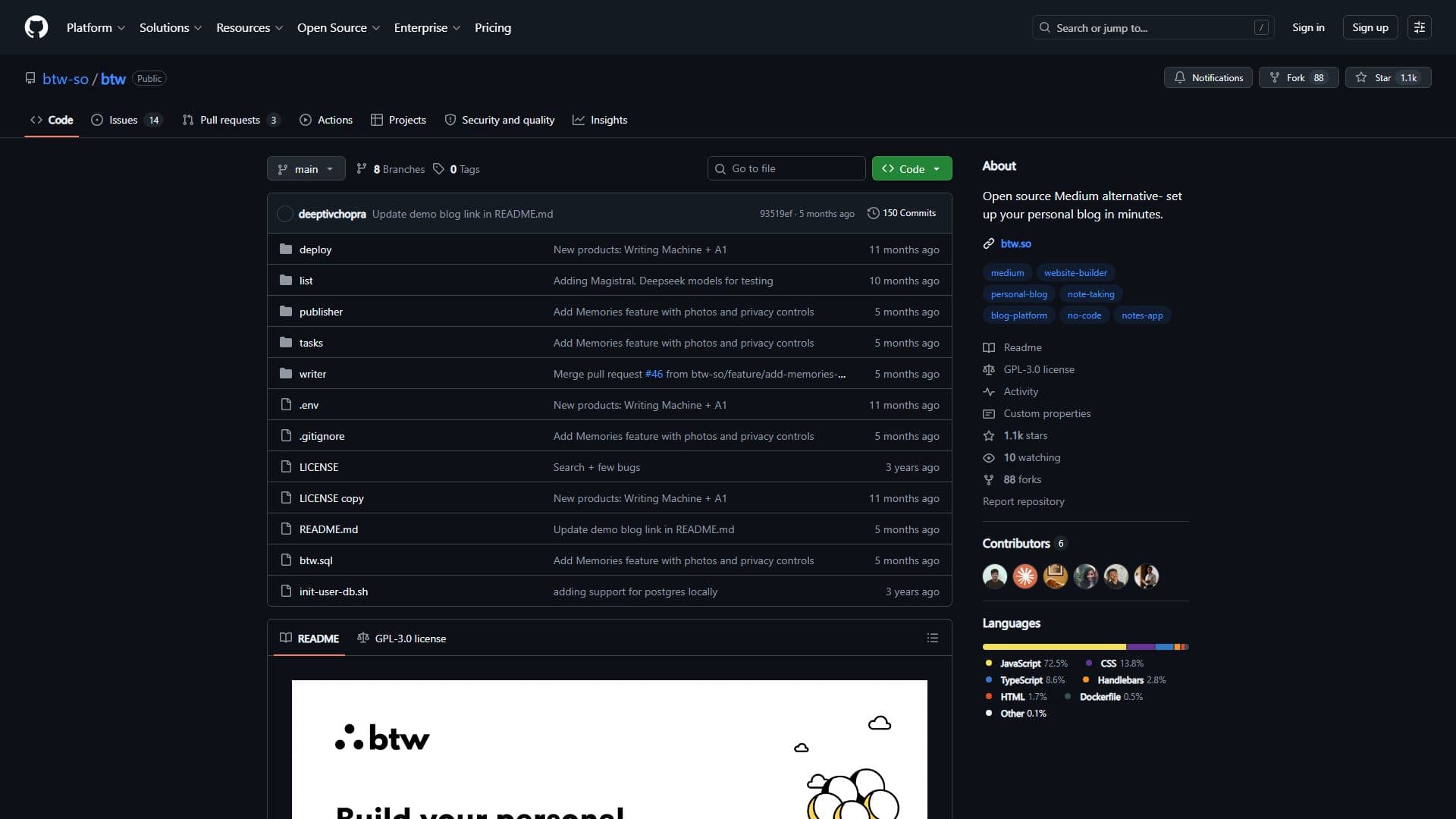The image size is (1456, 819).
Task: Click the GitHub logo icon
Action: click(36, 27)
